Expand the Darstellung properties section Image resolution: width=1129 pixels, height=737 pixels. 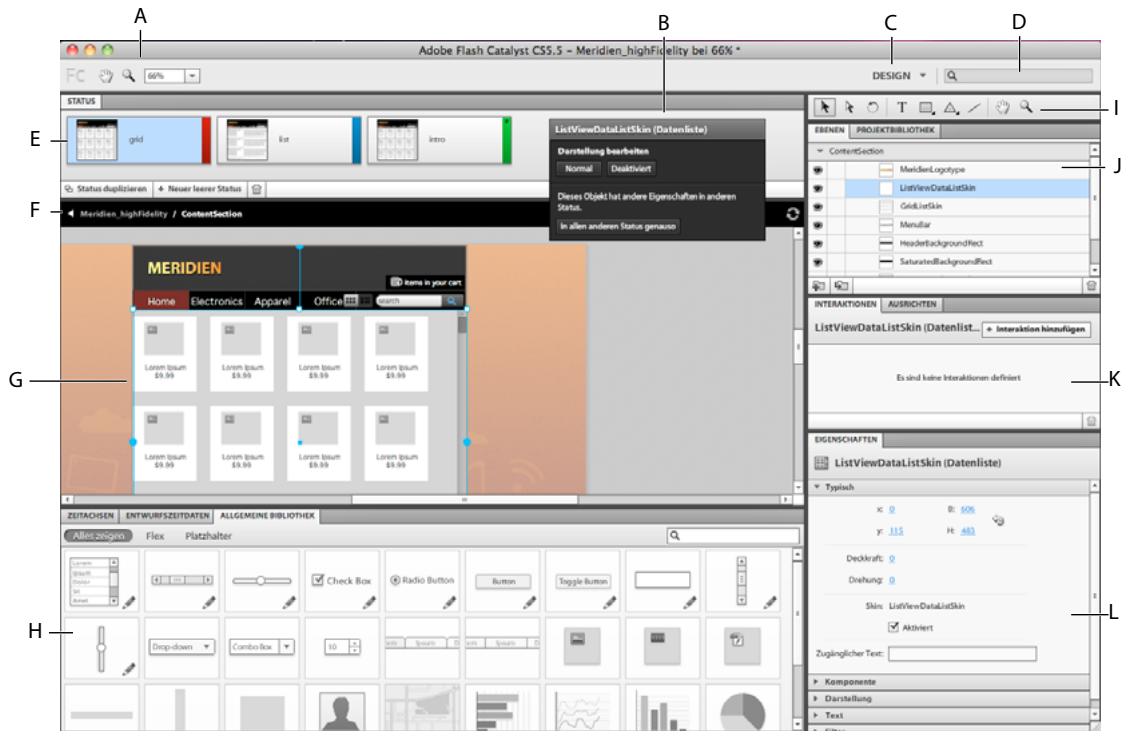click(817, 699)
